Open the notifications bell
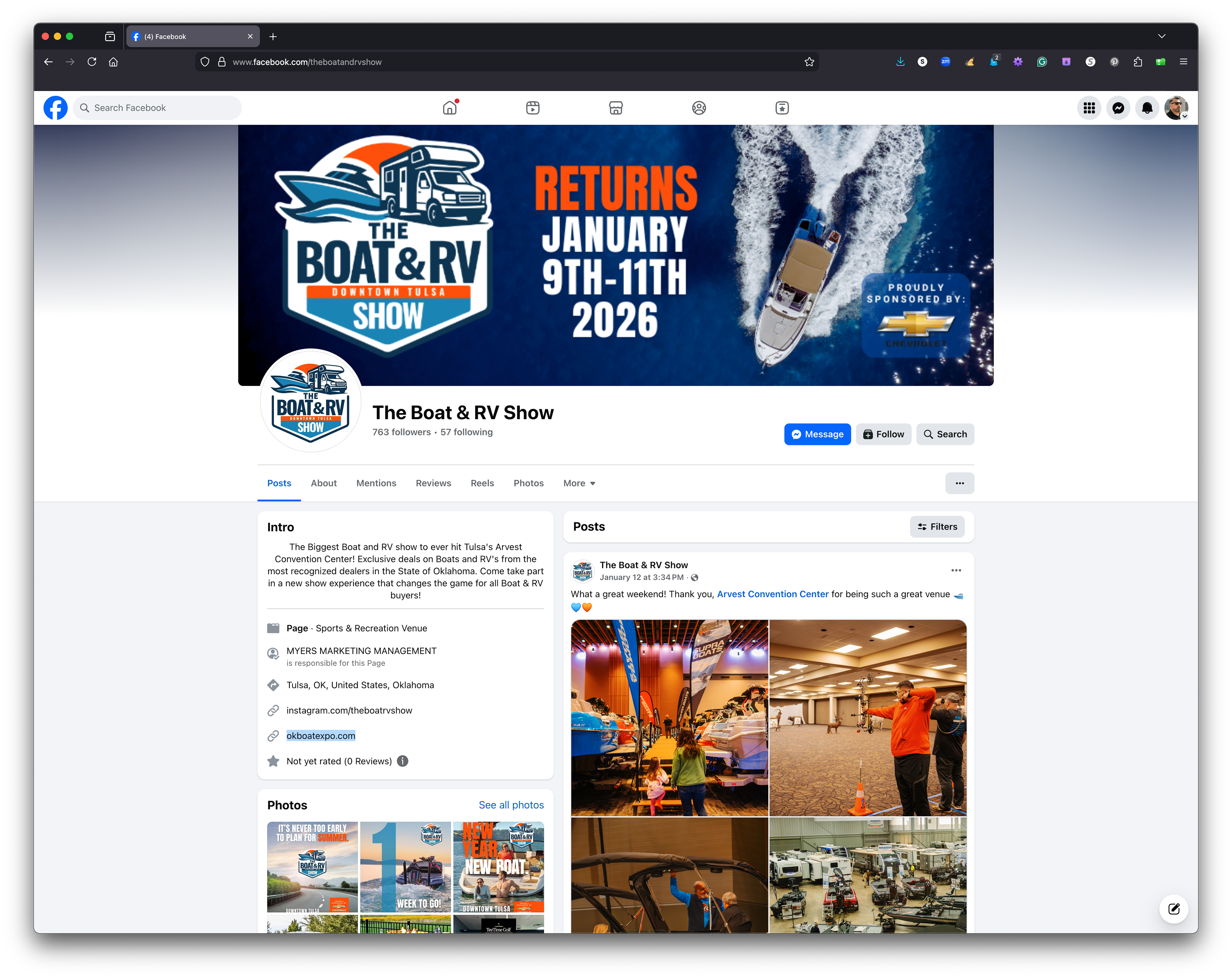 (1147, 108)
